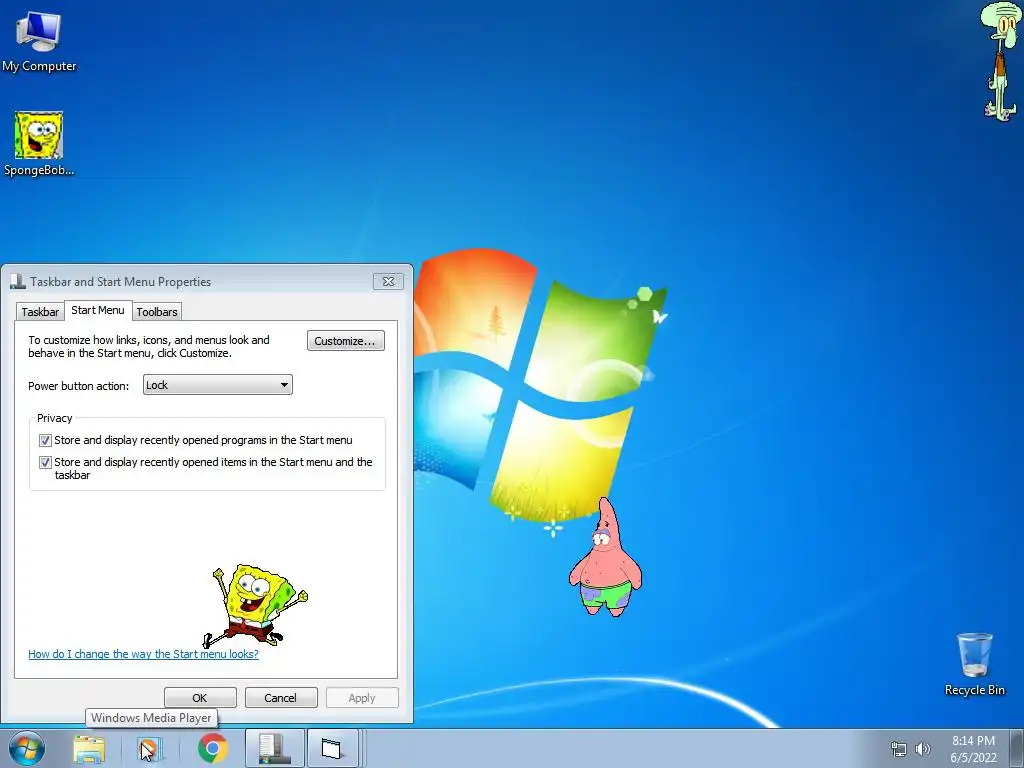Select Taskbar Properties taskbar button
This screenshot has height=768, width=1024.
point(275,748)
